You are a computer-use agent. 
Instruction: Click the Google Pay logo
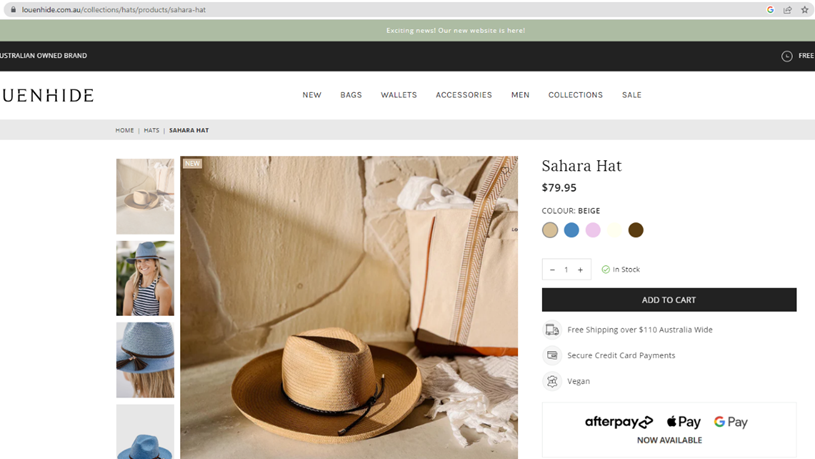tap(731, 422)
